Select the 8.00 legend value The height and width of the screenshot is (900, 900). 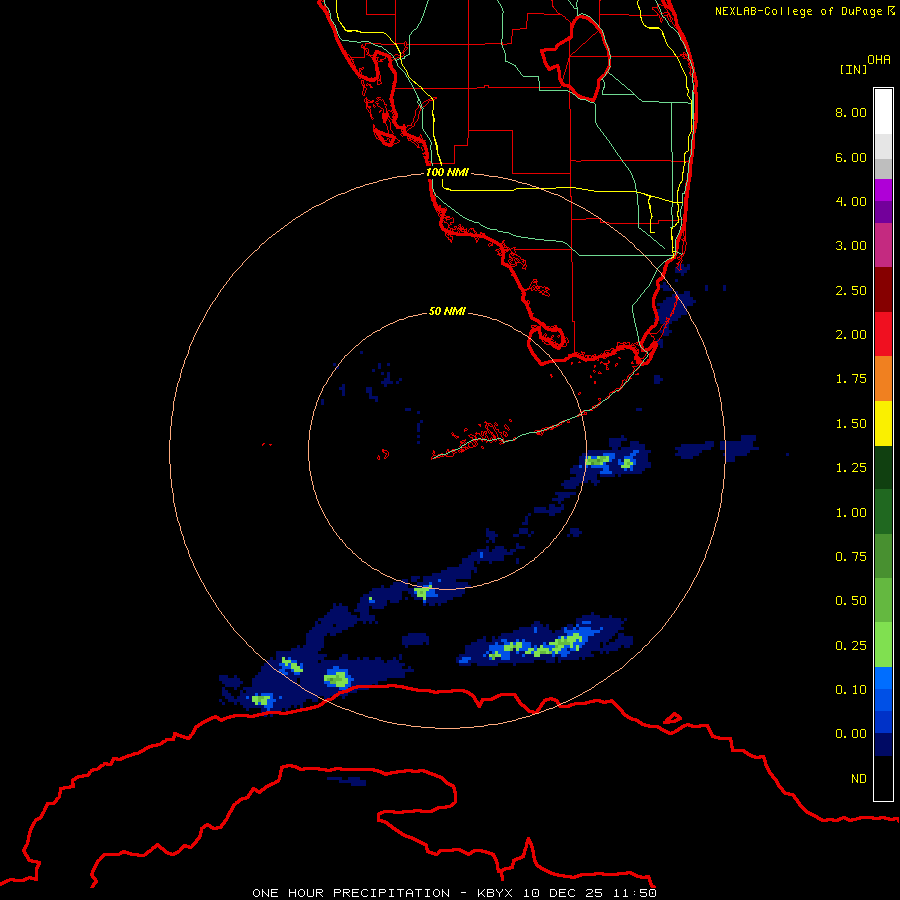click(851, 112)
